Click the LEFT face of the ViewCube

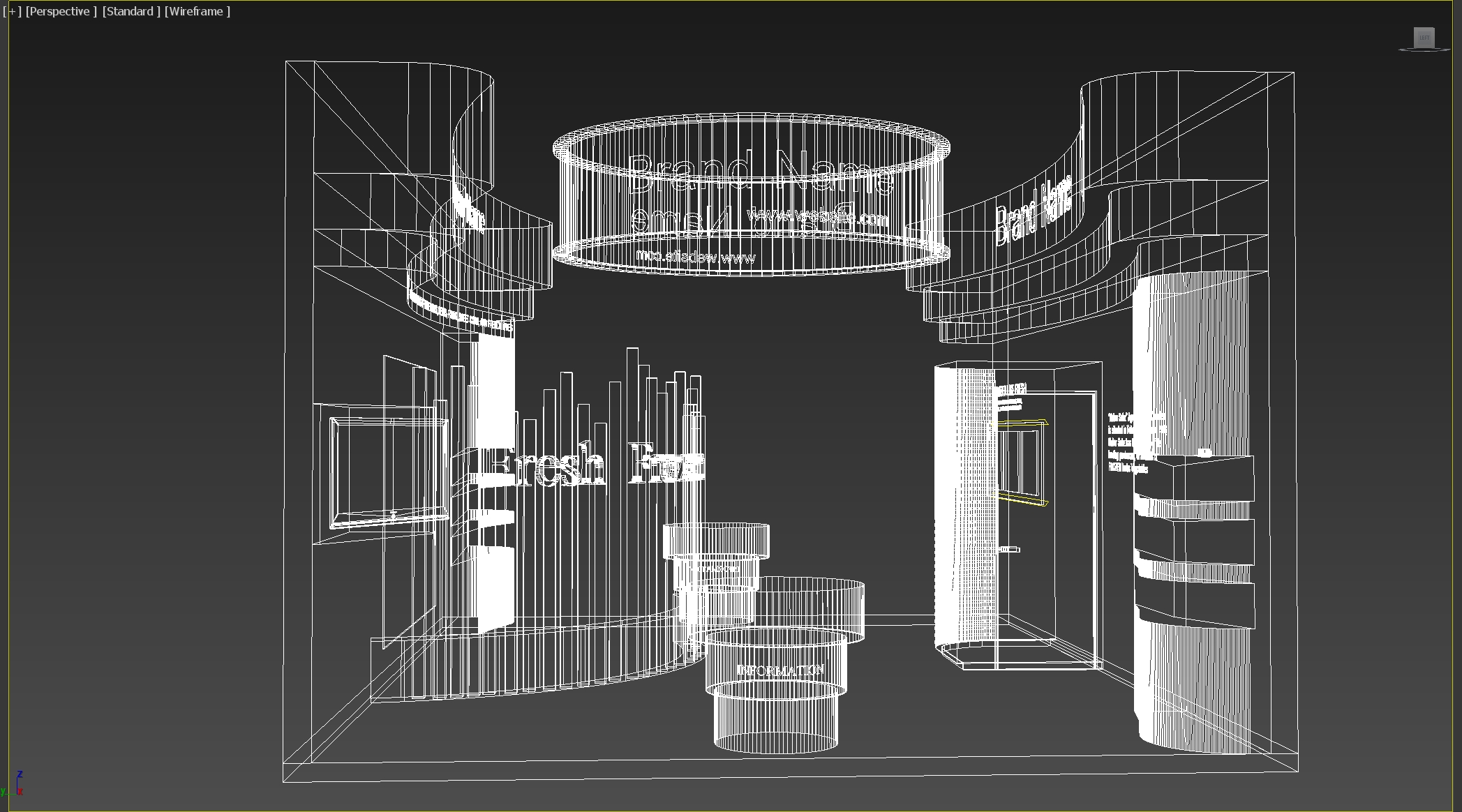(1424, 37)
